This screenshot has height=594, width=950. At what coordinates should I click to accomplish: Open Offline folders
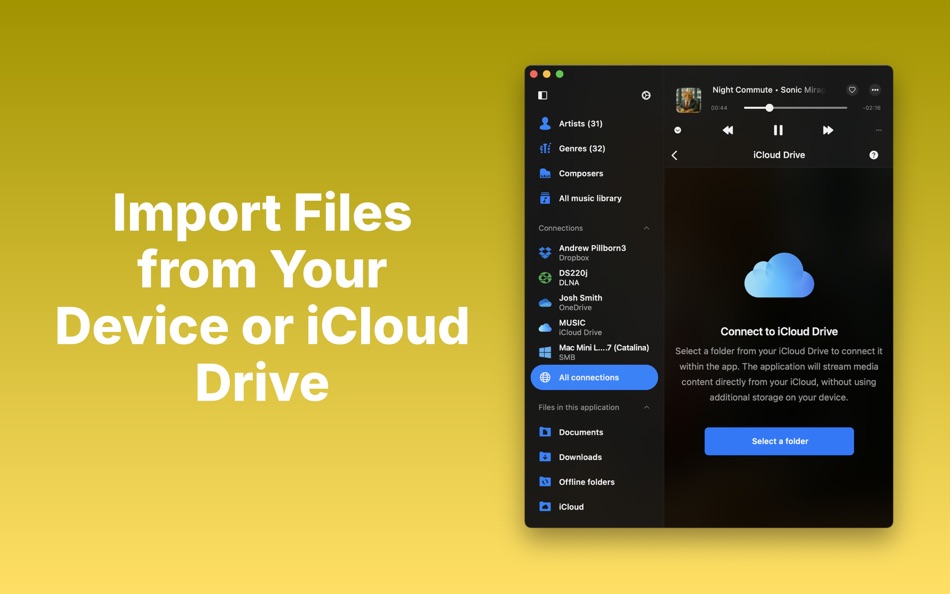pos(594,482)
